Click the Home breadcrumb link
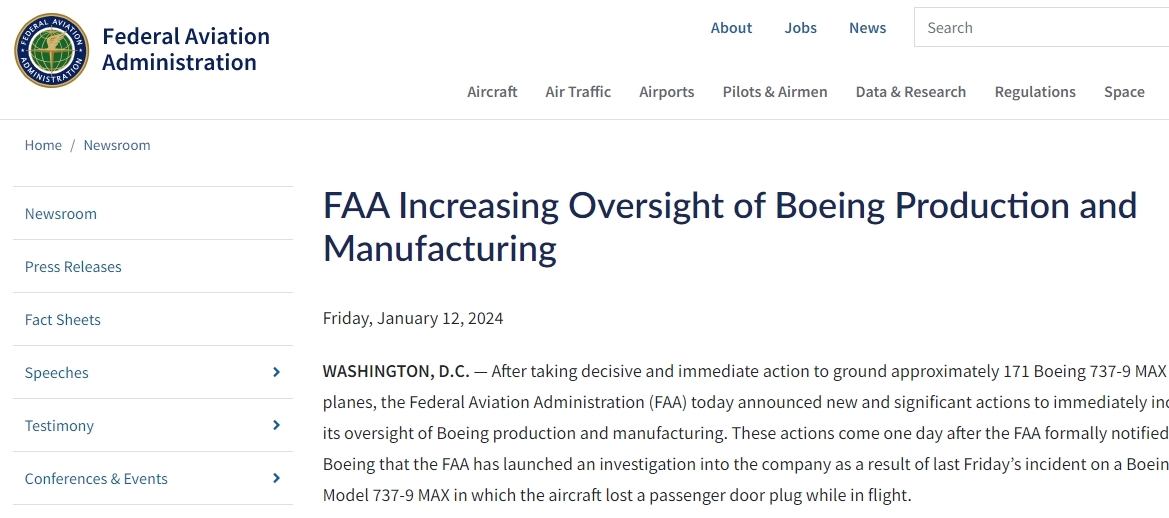Image resolution: width=1169 pixels, height=518 pixels. point(43,145)
